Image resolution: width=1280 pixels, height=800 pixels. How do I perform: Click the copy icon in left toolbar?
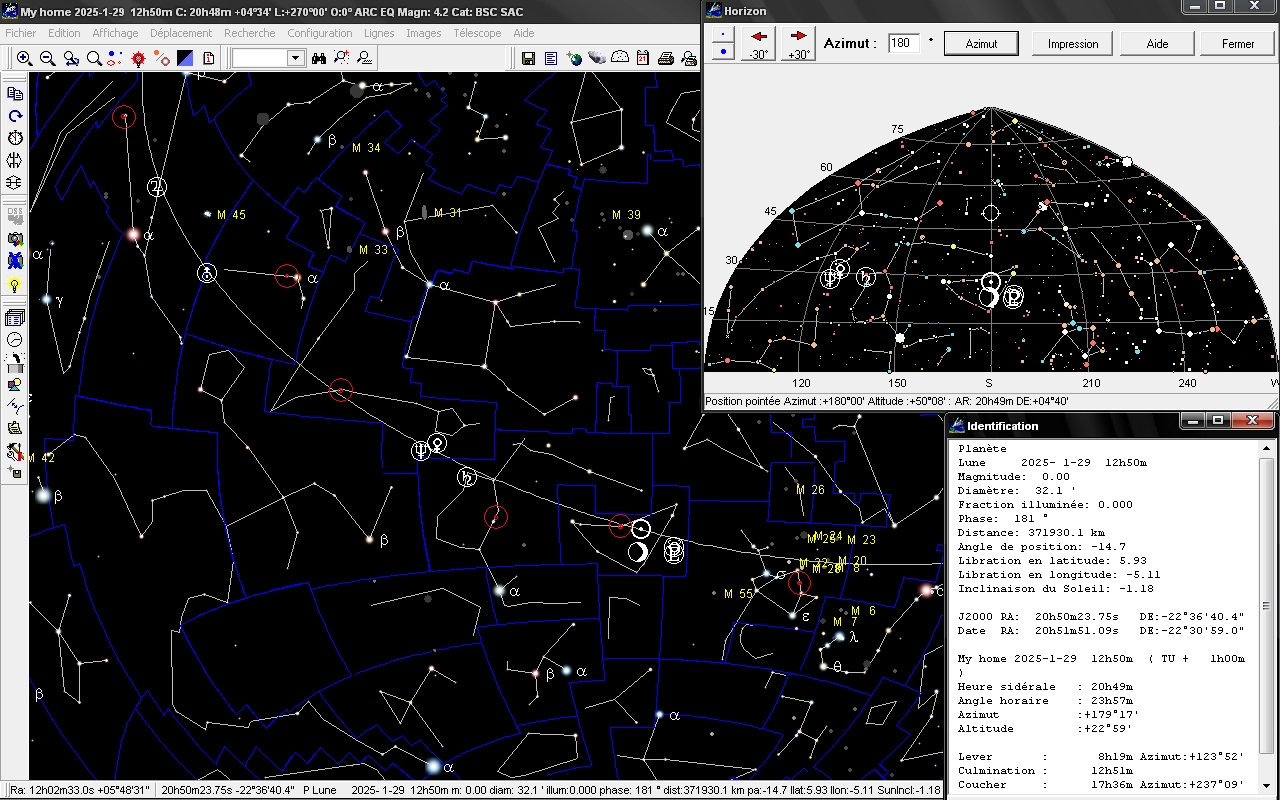(x=15, y=94)
